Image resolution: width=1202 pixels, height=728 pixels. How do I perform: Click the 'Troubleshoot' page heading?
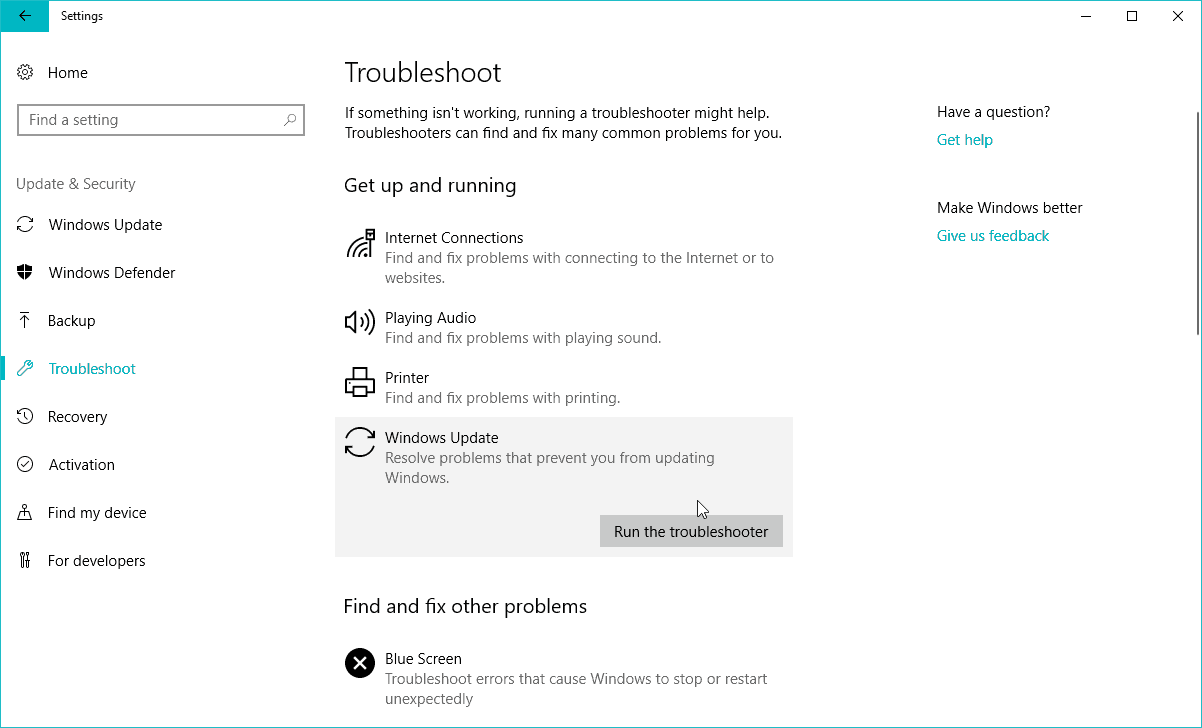coord(423,73)
